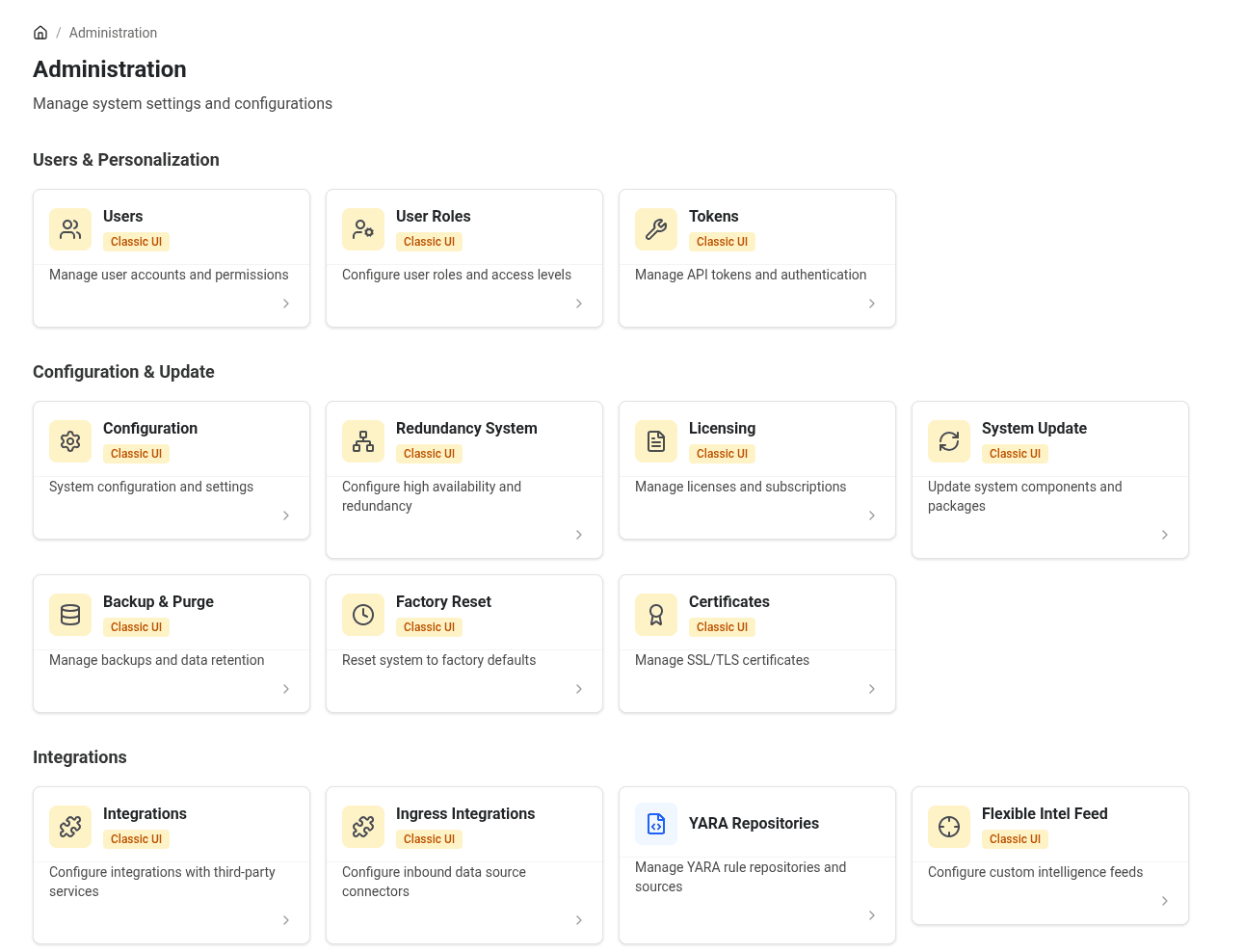Click the Classic UI badge under Tokens
Screen dimensions: 1244x952
722,242
